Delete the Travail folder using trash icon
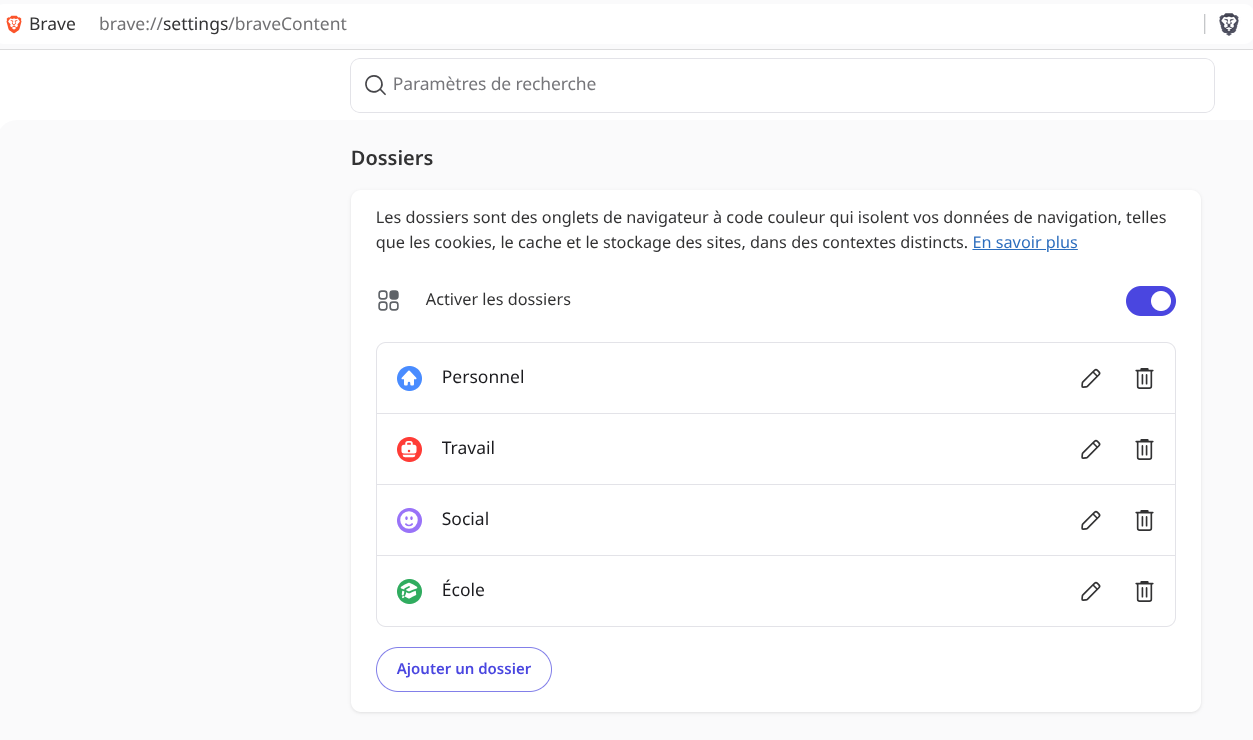The image size is (1253, 740). click(1144, 449)
